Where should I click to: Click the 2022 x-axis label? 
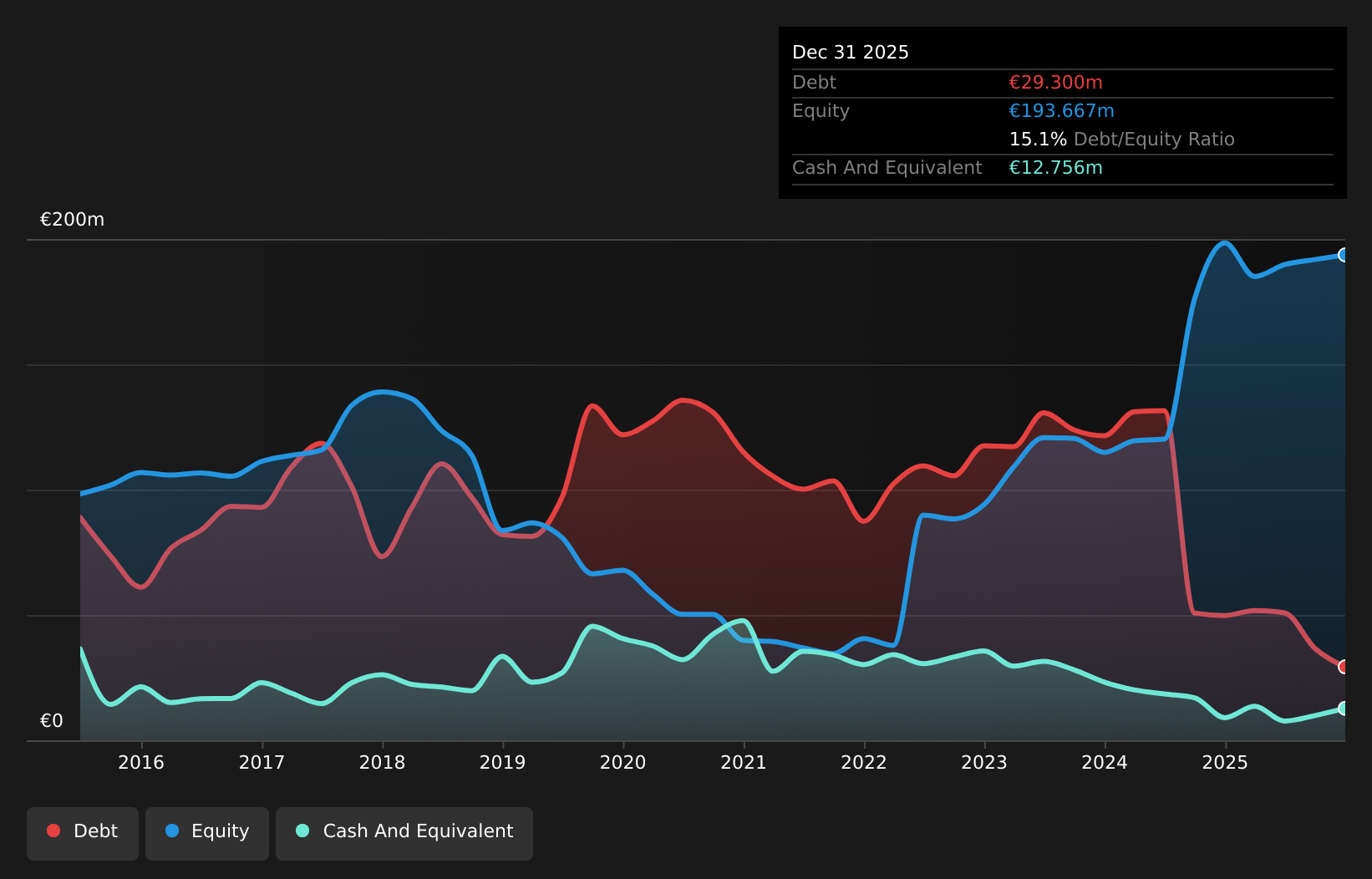tap(863, 762)
